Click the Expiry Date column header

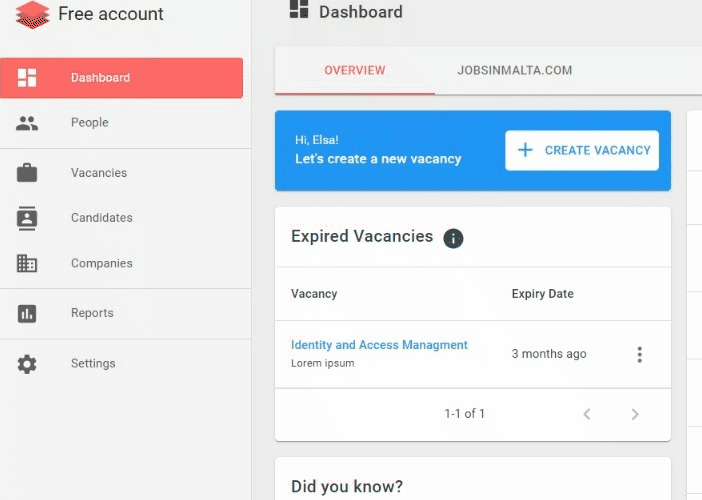[x=542, y=294]
